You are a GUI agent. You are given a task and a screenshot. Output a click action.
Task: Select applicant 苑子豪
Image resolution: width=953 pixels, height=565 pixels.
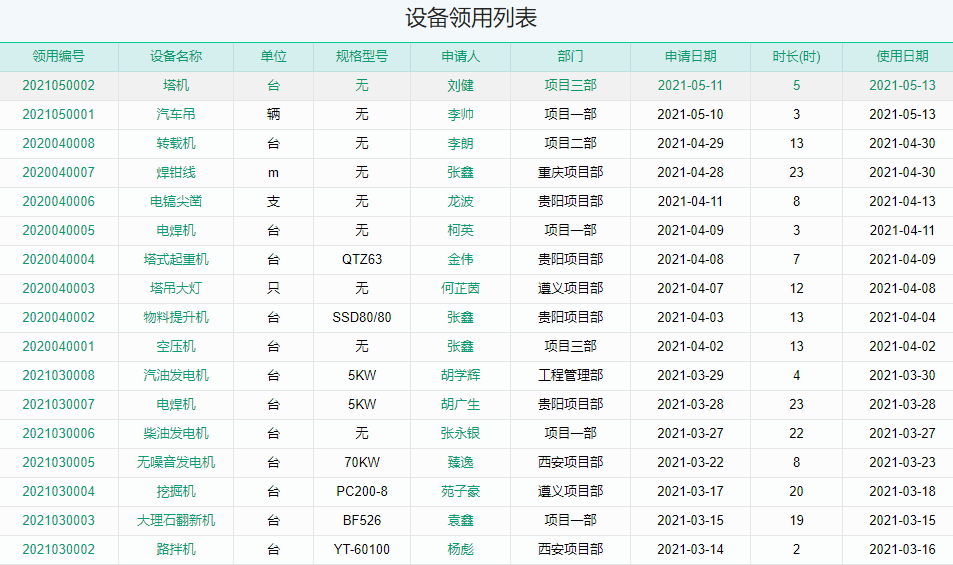pos(460,492)
